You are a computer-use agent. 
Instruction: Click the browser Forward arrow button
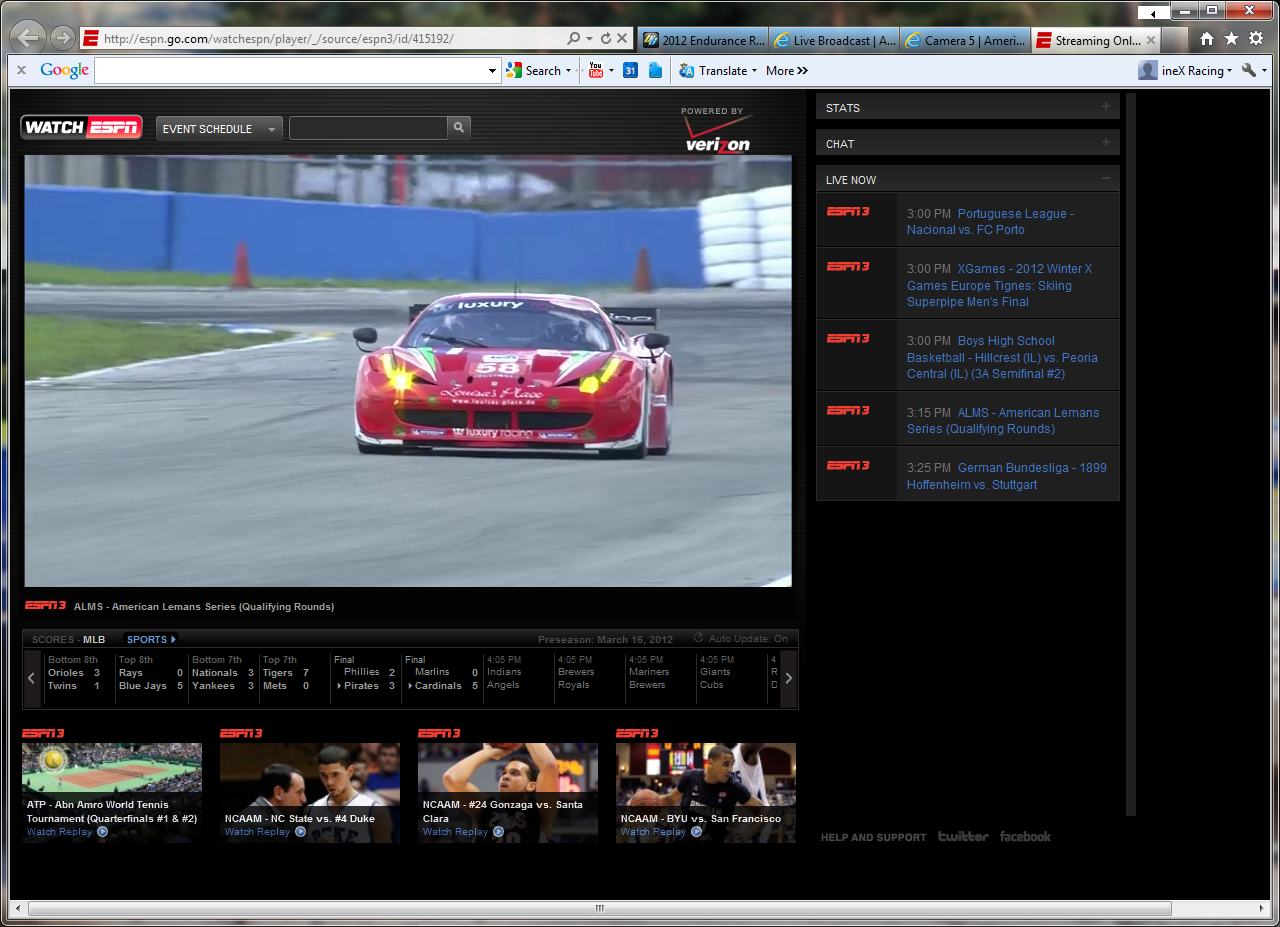coord(62,39)
